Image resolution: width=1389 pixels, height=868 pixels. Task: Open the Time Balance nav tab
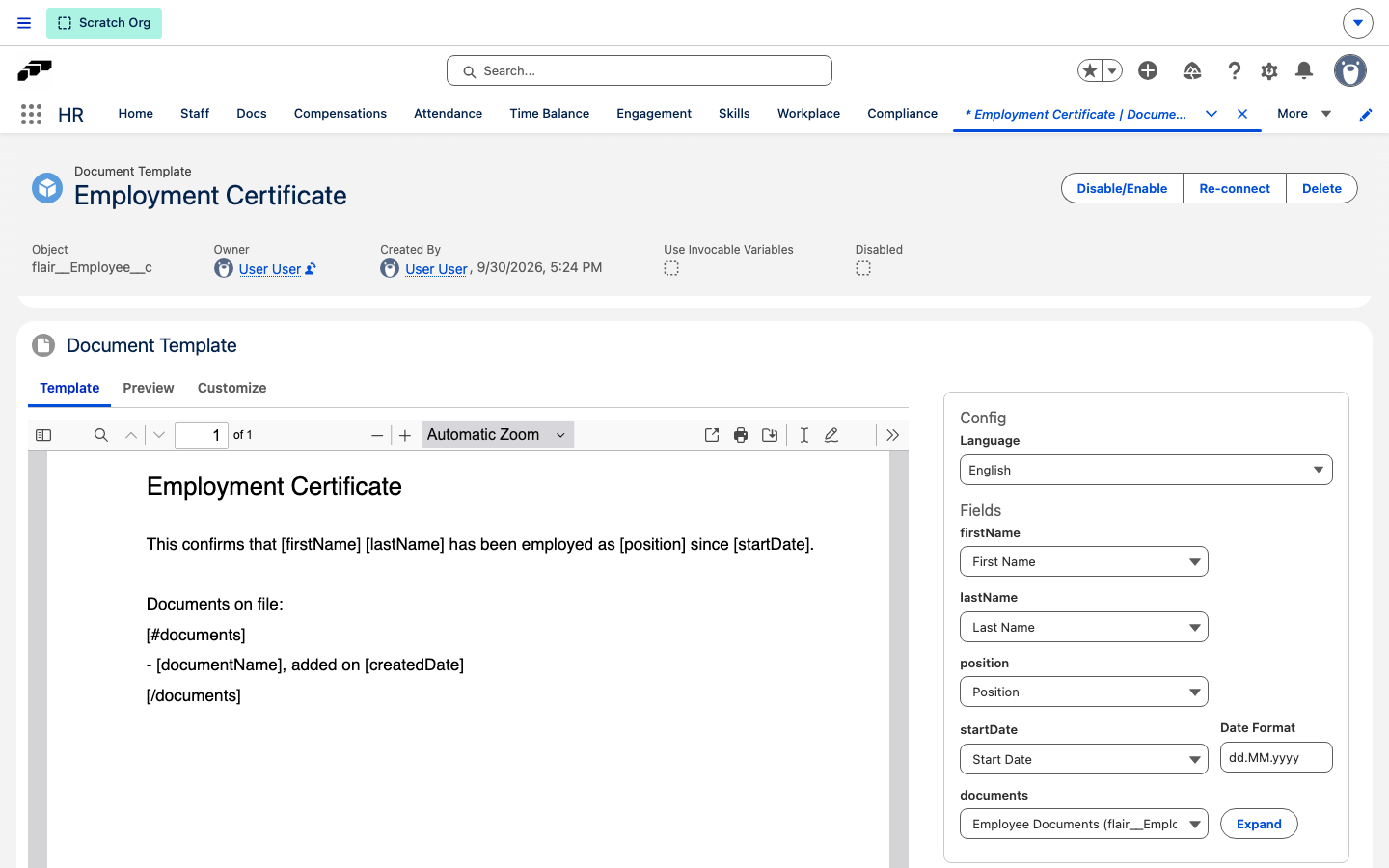pyautogui.click(x=550, y=114)
